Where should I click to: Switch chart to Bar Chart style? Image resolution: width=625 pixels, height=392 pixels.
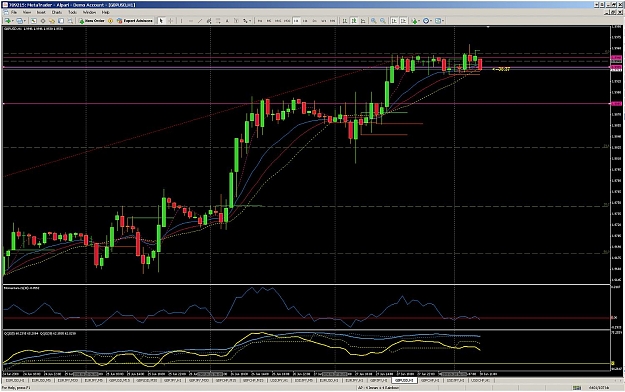(x=345, y=21)
